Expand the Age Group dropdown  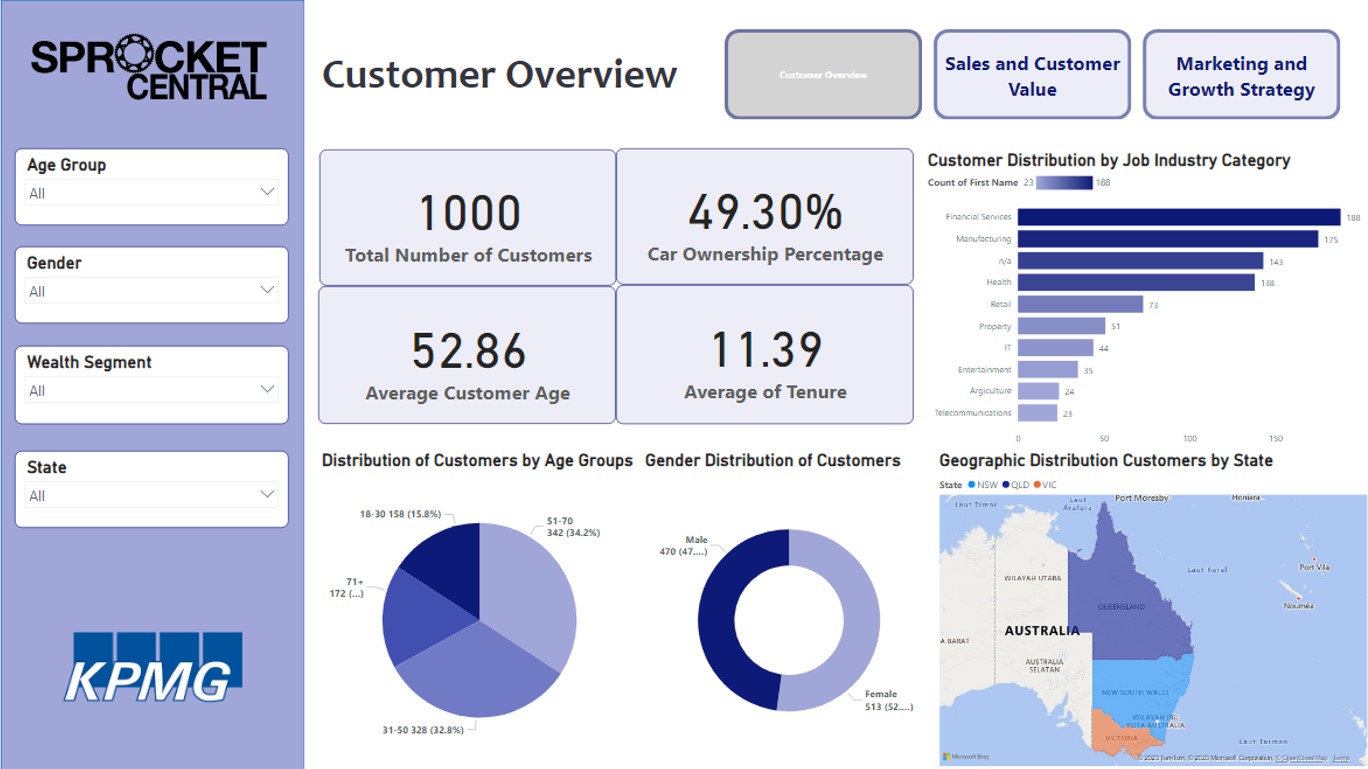(267, 192)
